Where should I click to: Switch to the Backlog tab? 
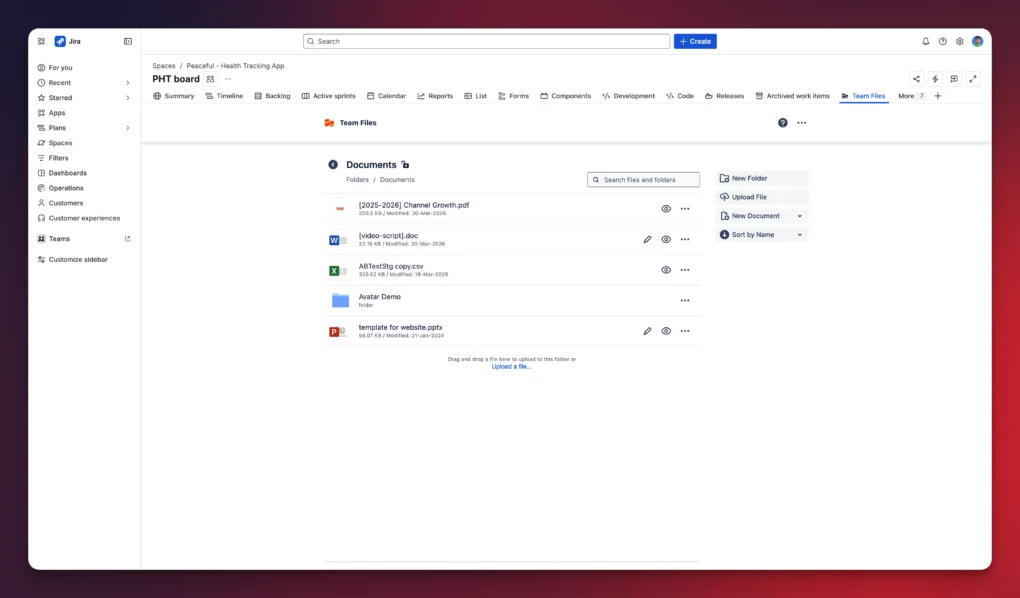coord(273,96)
